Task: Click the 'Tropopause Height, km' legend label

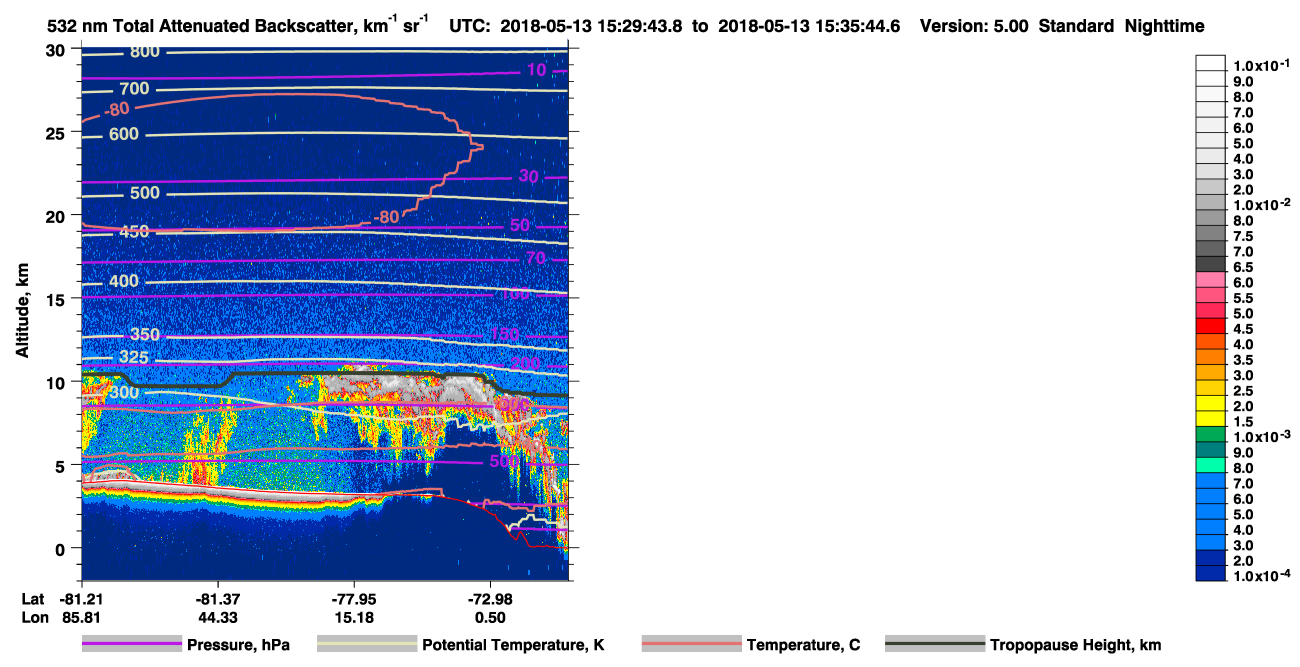Action: [x=1075, y=645]
